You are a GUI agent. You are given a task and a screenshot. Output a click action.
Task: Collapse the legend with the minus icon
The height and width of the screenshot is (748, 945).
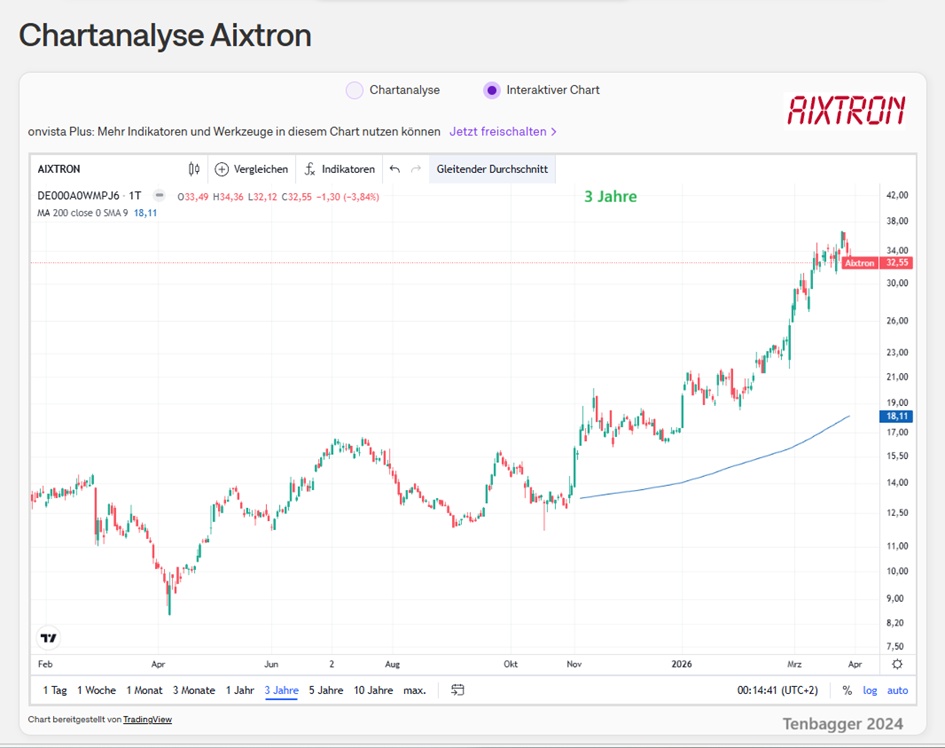click(159, 196)
